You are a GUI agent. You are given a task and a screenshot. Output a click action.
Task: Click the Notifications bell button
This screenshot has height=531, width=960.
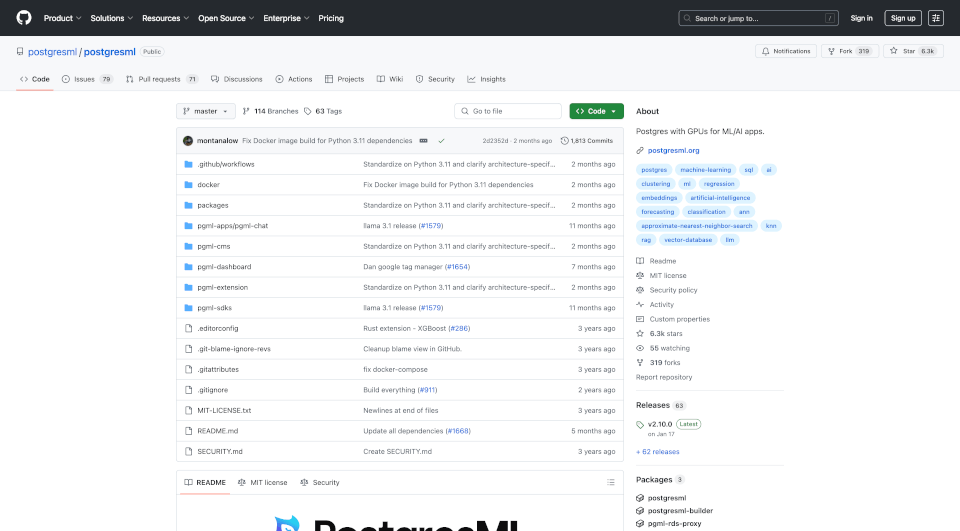pos(786,51)
